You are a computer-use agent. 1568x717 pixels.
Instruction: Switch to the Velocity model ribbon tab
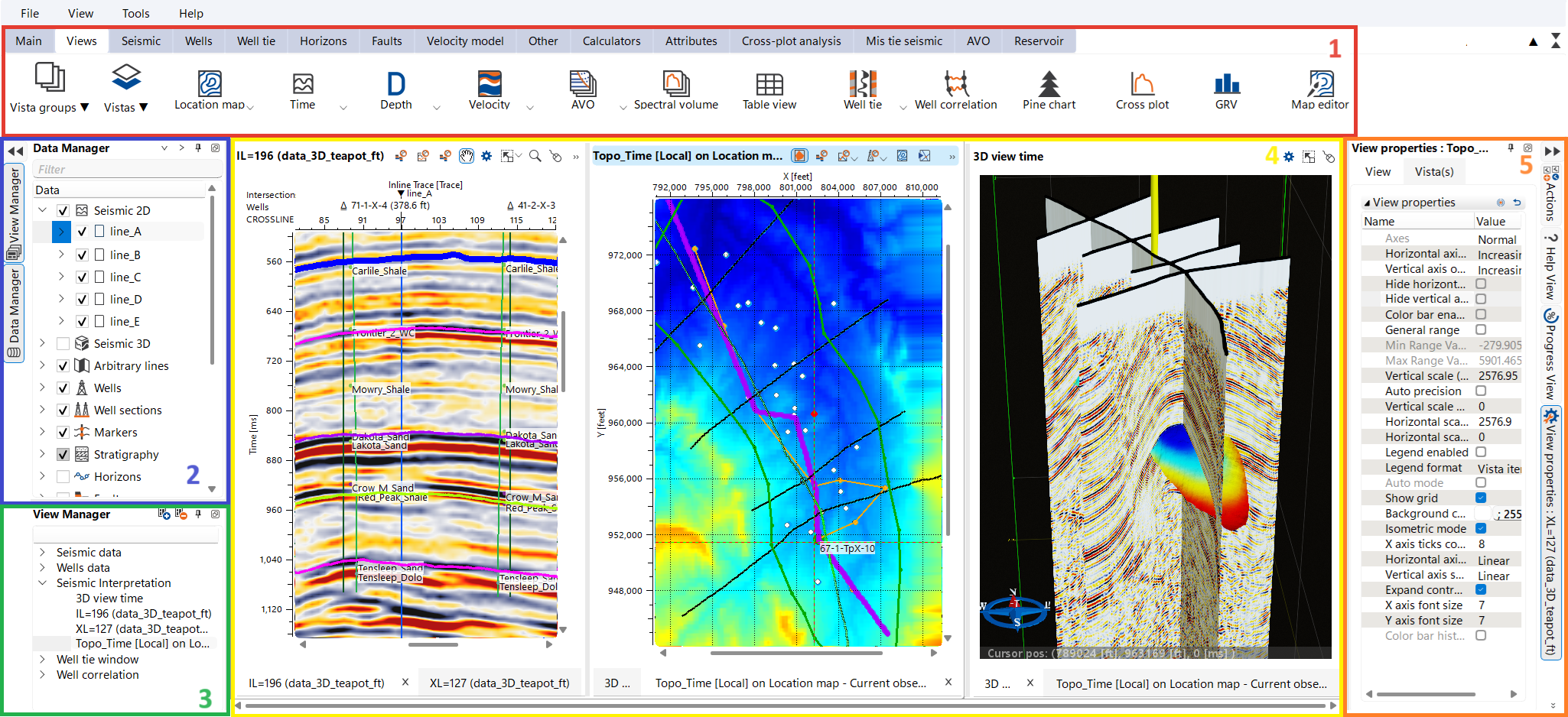pyautogui.click(x=464, y=41)
